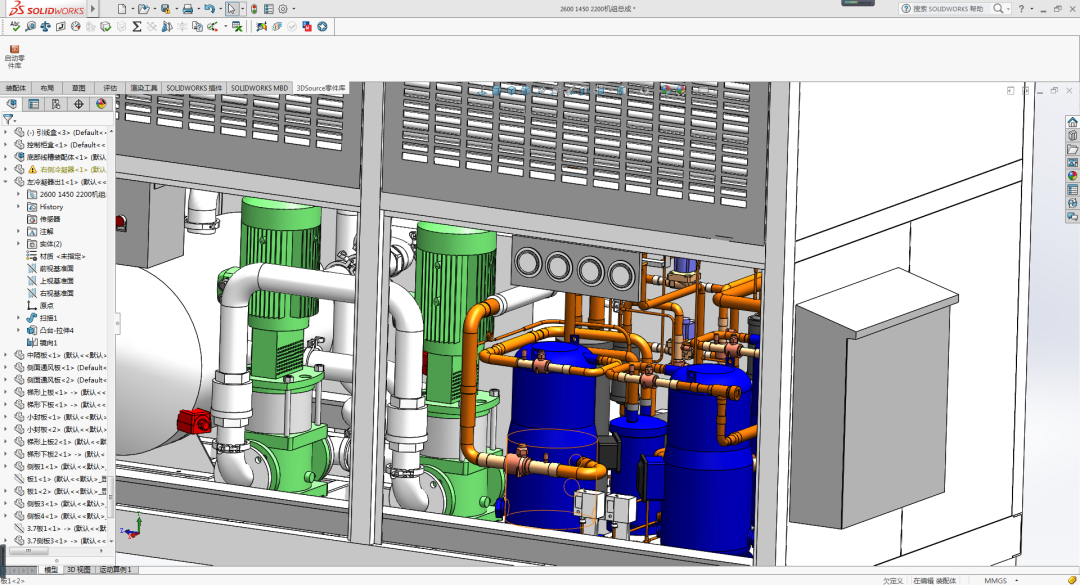Click the Save icon in top toolbar
The height and width of the screenshot is (585, 1080).
[x=165, y=9]
